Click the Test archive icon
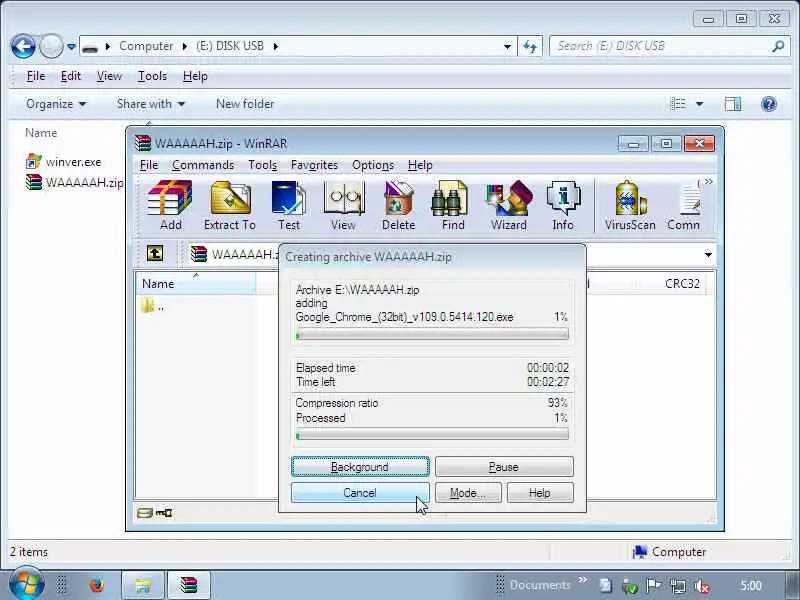Image resolution: width=800 pixels, height=600 pixels. (288, 206)
